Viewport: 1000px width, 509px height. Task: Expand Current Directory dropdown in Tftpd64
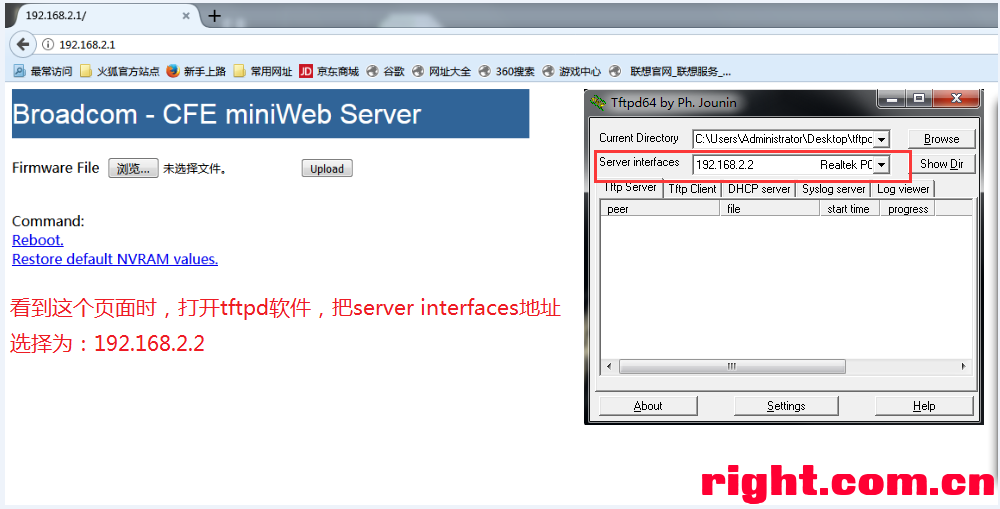coord(881,139)
